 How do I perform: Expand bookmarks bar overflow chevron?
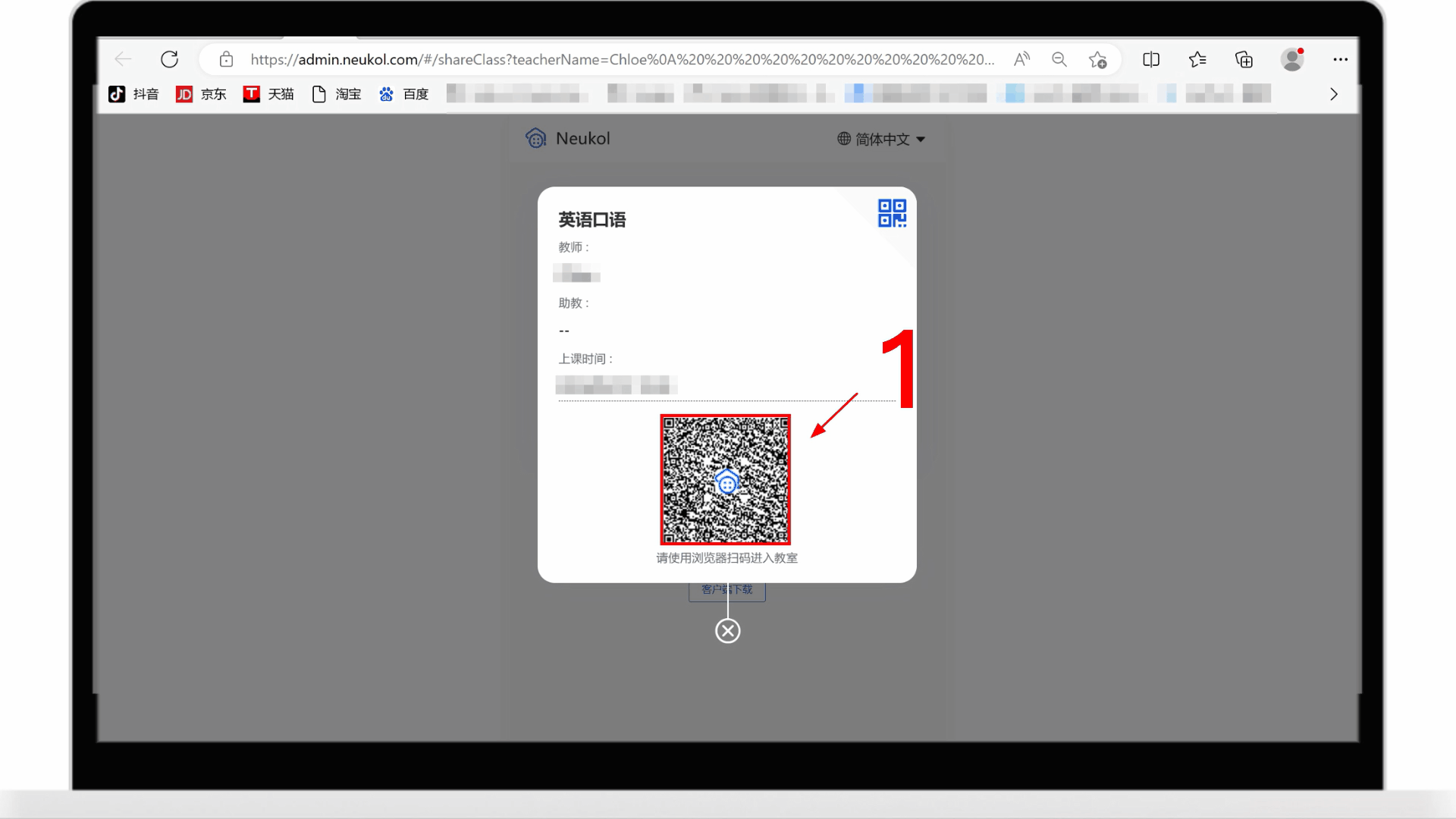click(x=1333, y=94)
